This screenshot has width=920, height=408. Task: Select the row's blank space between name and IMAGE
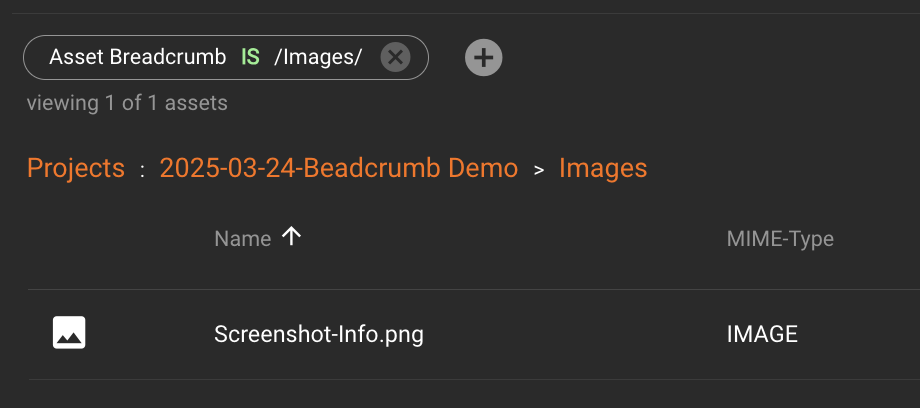tap(570, 334)
